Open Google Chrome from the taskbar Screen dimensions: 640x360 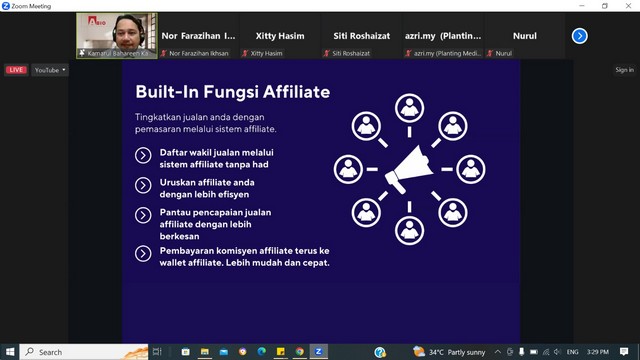(300, 351)
